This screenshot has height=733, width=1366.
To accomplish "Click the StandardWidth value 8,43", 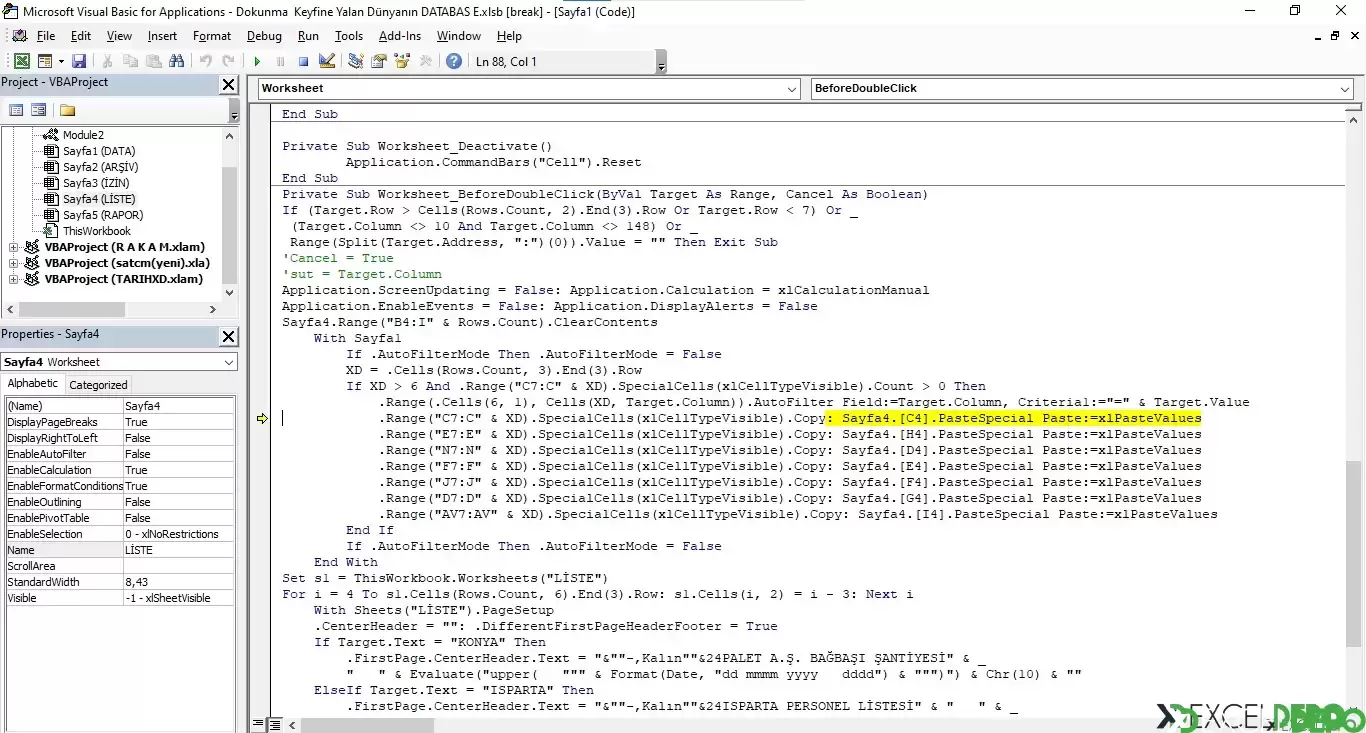I will pyautogui.click(x=179, y=582).
